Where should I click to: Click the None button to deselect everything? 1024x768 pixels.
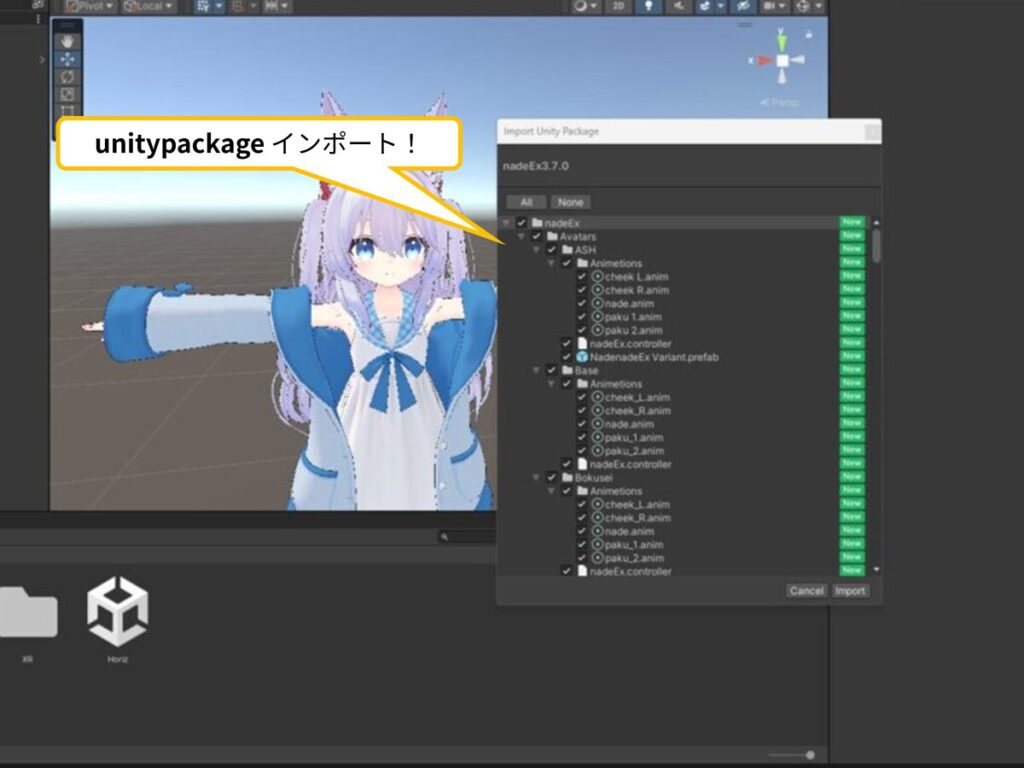pos(570,202)
